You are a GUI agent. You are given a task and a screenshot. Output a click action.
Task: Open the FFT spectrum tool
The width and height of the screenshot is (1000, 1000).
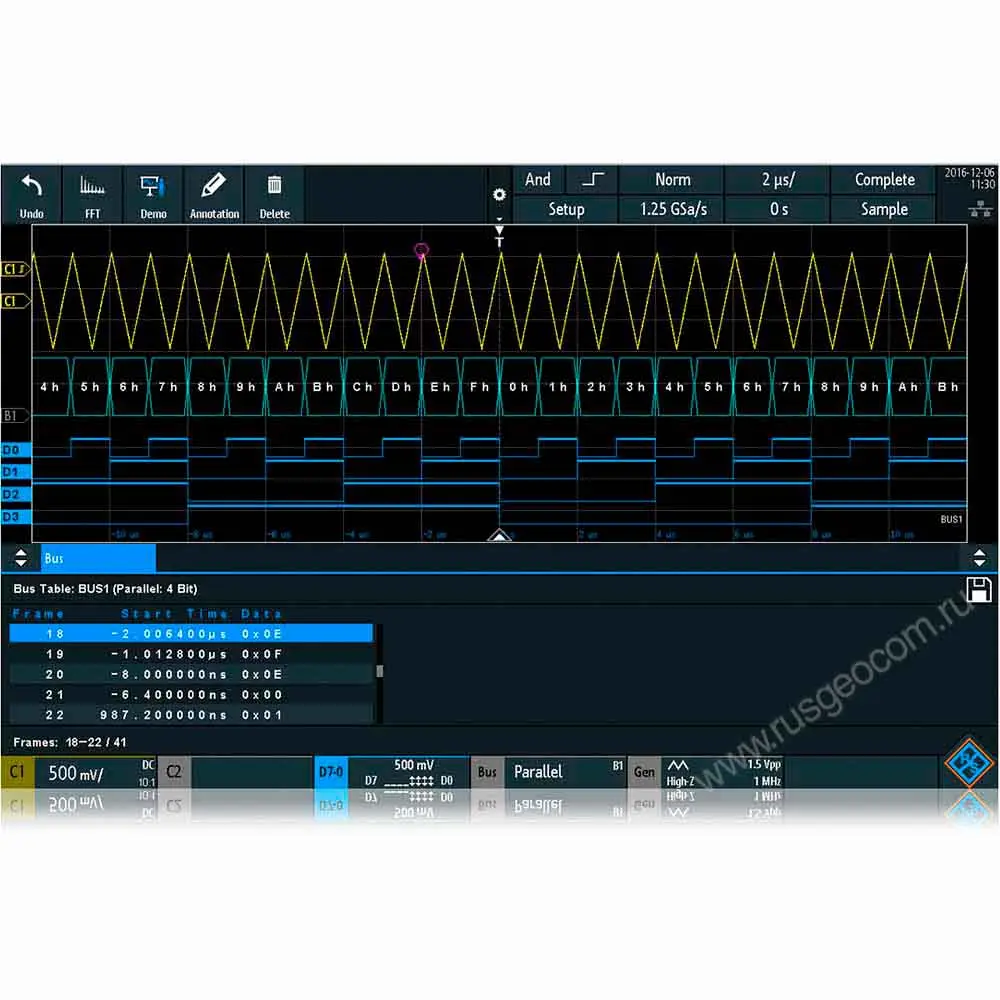[x=92, y=187]
